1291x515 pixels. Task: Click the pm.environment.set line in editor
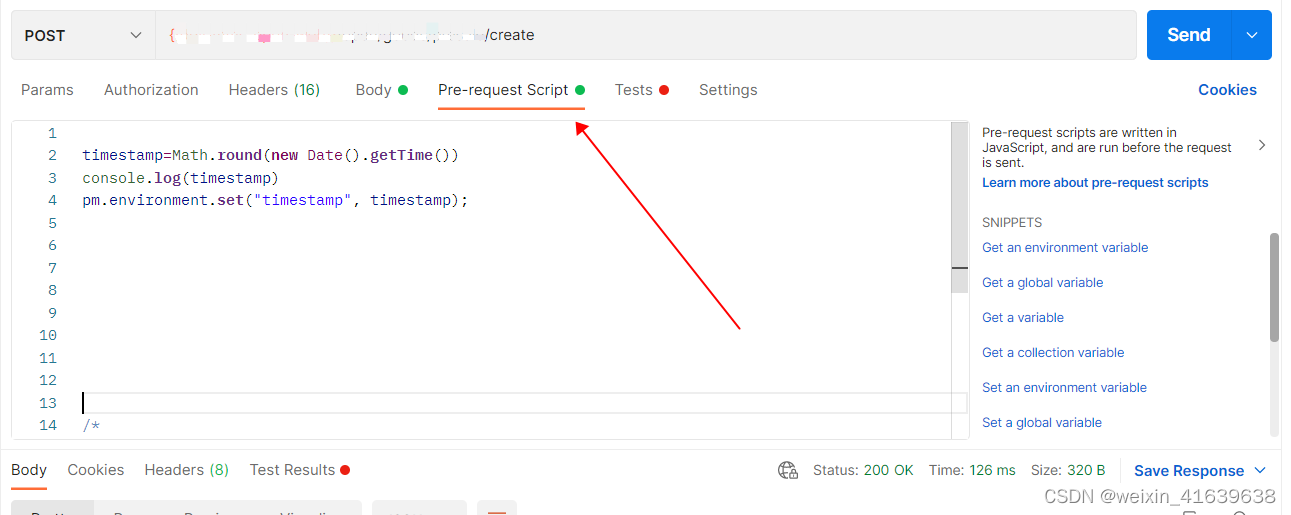click(x=275, y=200)
